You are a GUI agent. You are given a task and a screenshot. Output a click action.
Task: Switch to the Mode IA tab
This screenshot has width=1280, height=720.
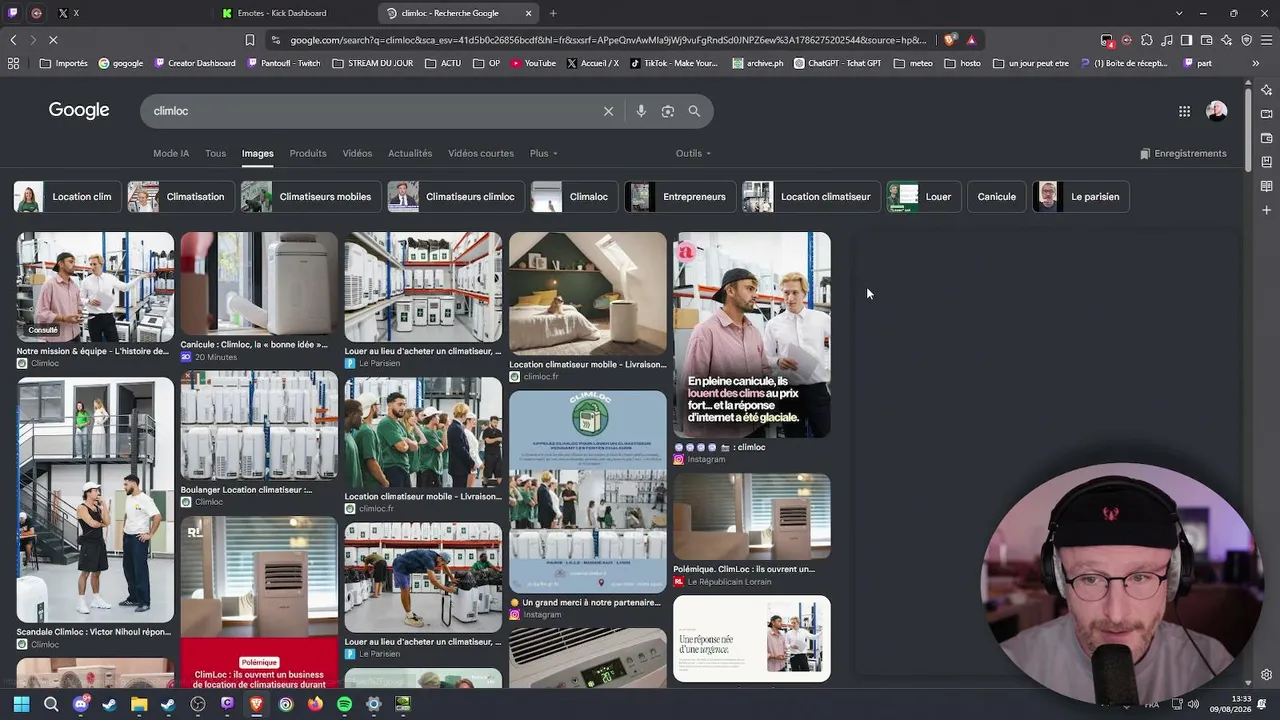(x=171, y=153)
